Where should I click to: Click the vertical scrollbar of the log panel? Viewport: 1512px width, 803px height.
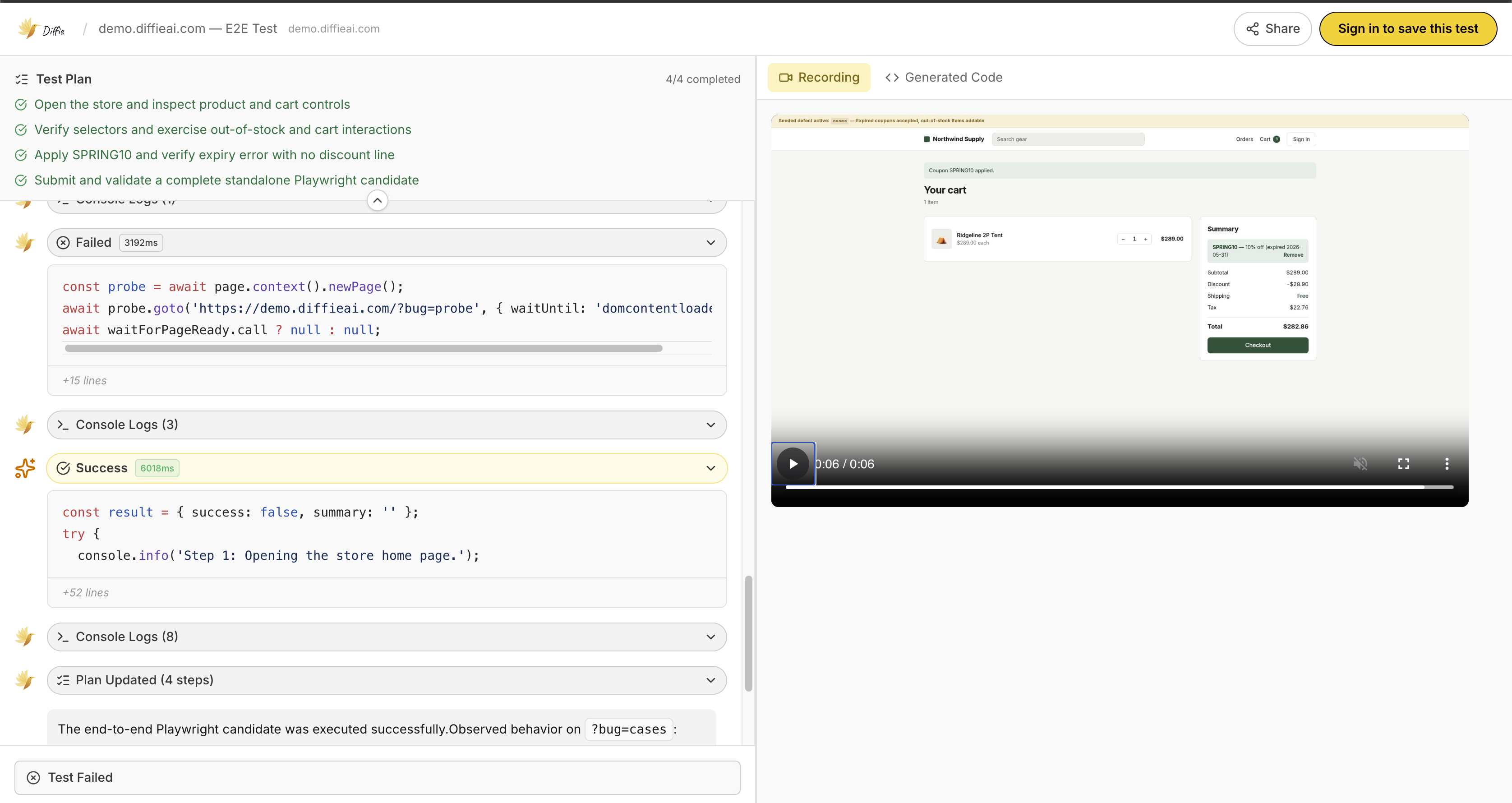(748, 633)
